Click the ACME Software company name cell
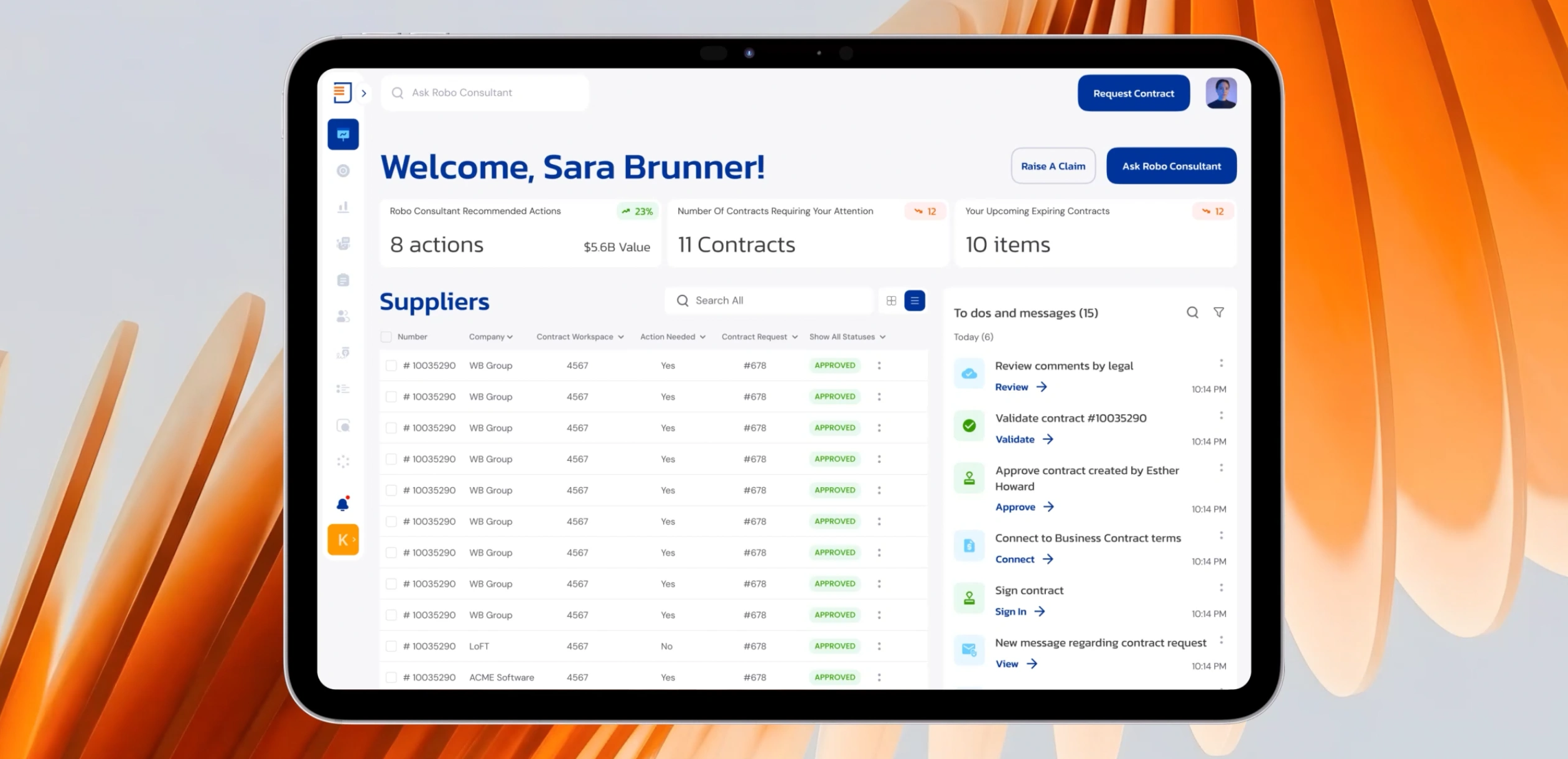 502,678
